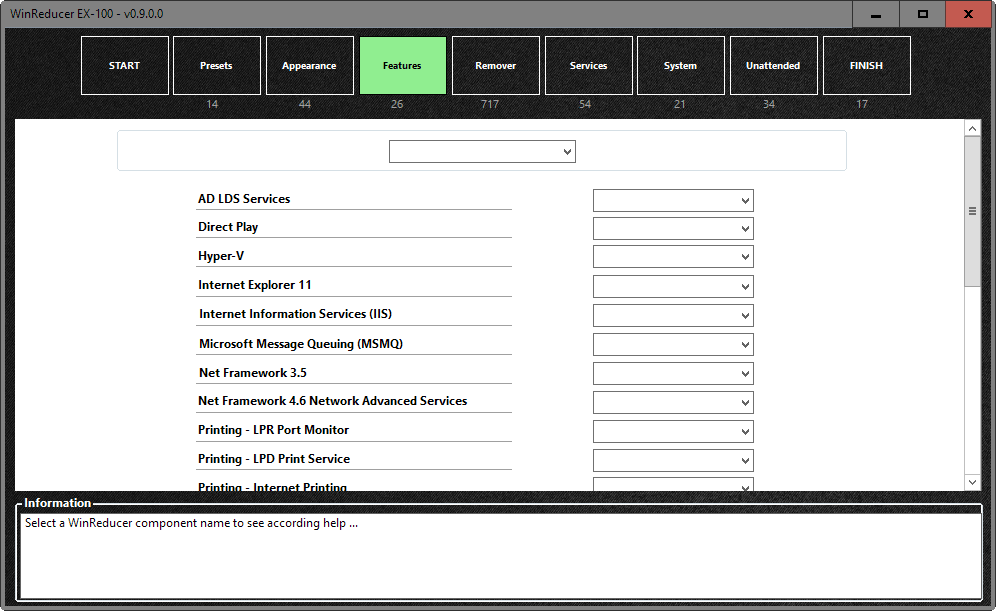
Task: Open Printing - LPR Port Monitor dropdown
Action: click(673, 431)
